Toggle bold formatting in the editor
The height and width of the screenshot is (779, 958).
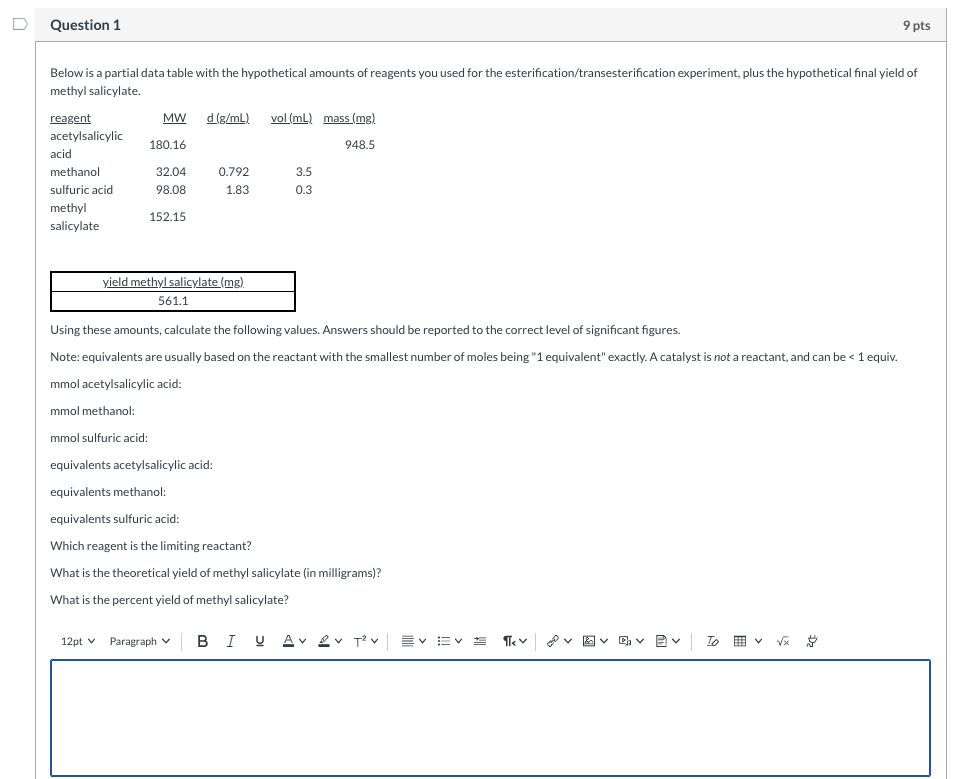click(203, 641)
